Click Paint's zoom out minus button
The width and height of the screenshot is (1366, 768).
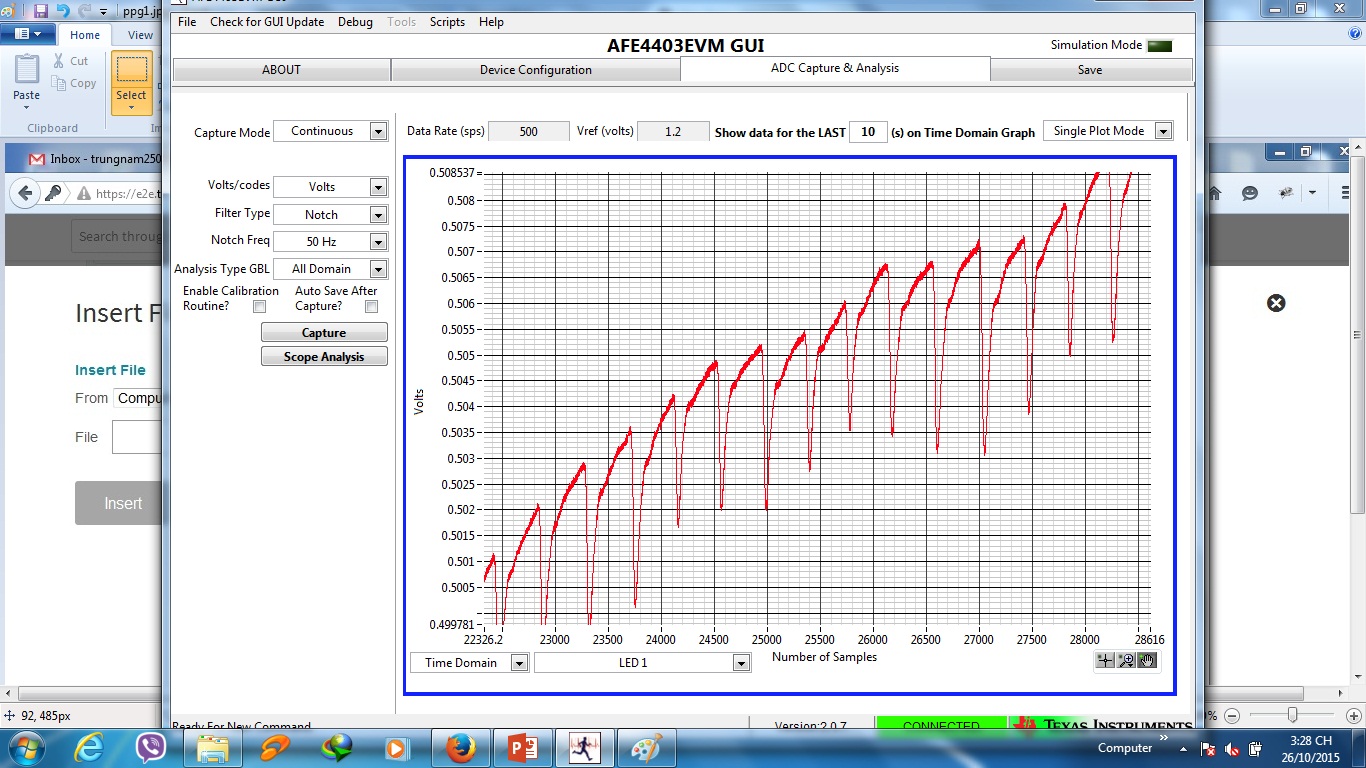[1232, 715]
